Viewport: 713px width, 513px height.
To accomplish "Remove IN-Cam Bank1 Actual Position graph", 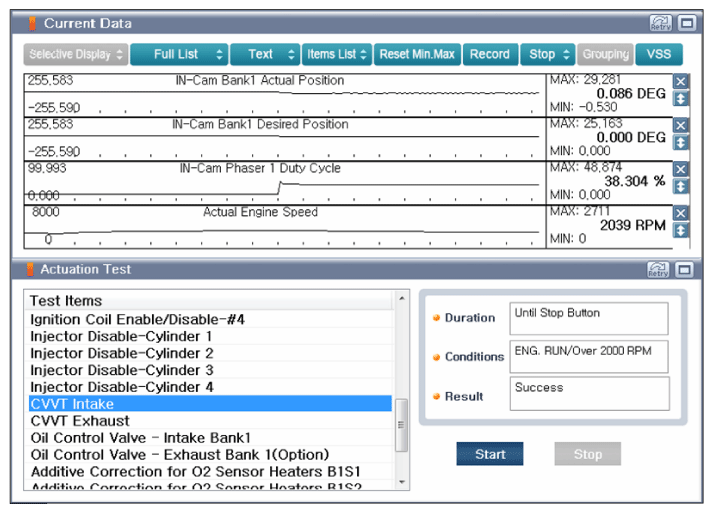I will (681, 82).
